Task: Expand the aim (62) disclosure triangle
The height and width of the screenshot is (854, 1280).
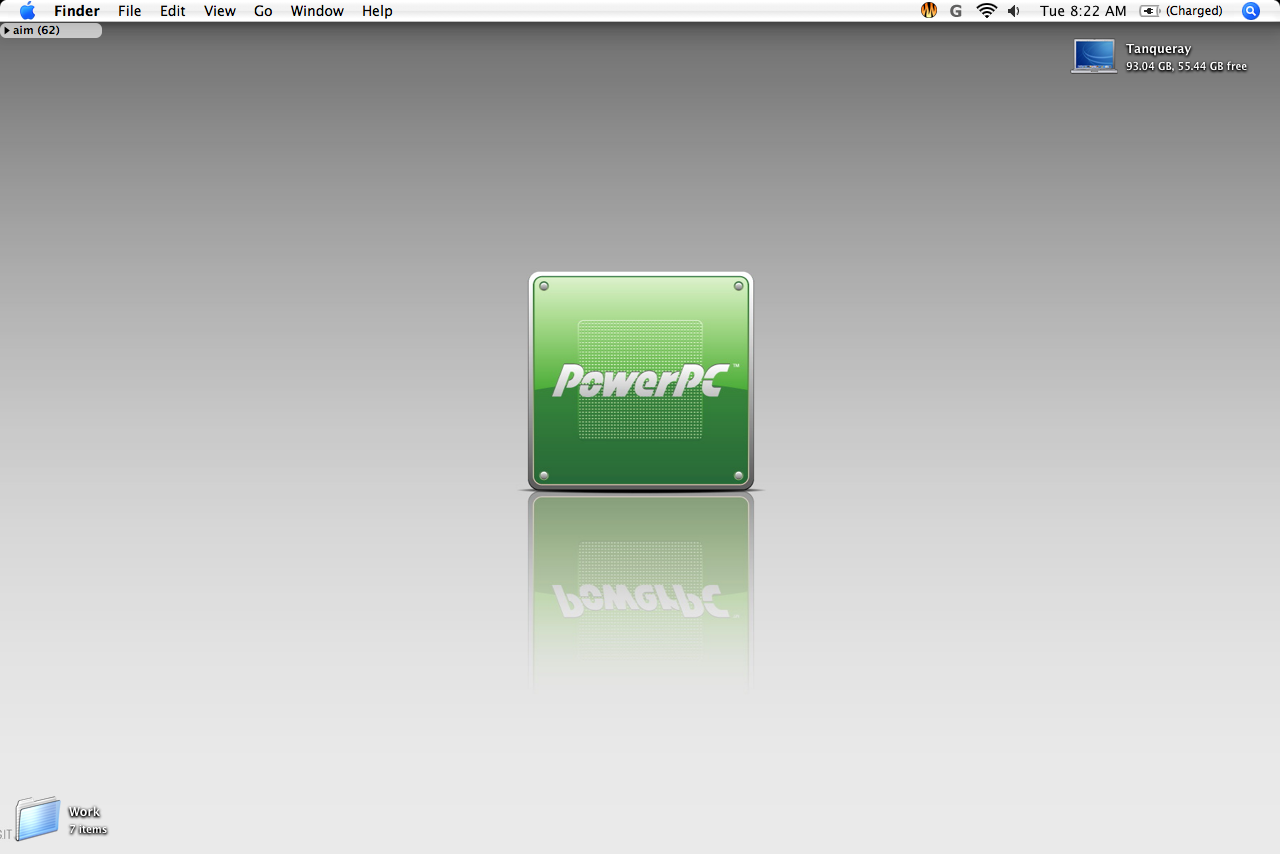Action: (7, 30)
